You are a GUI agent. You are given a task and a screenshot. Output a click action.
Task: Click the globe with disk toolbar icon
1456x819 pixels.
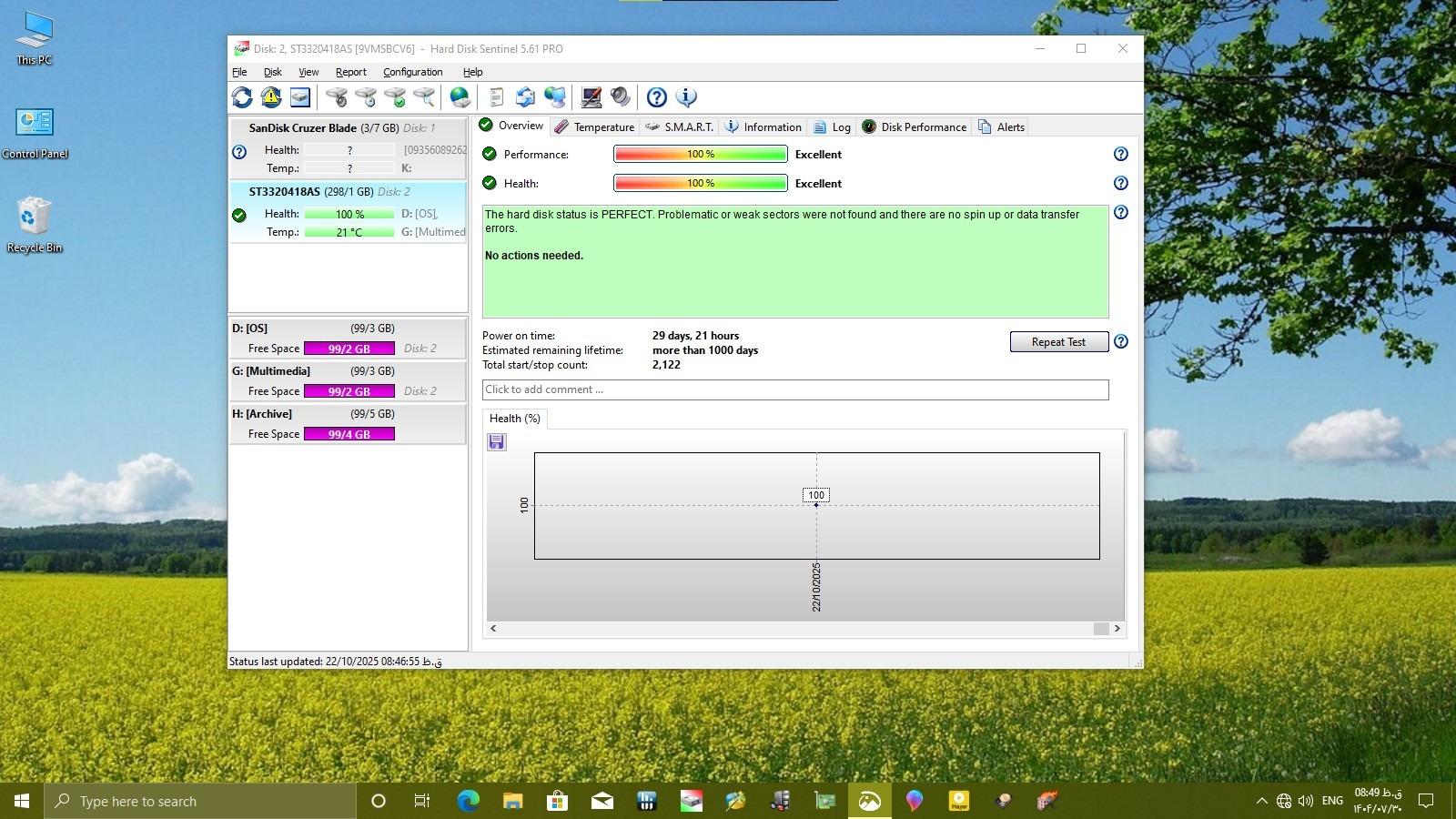pos(460,97)
